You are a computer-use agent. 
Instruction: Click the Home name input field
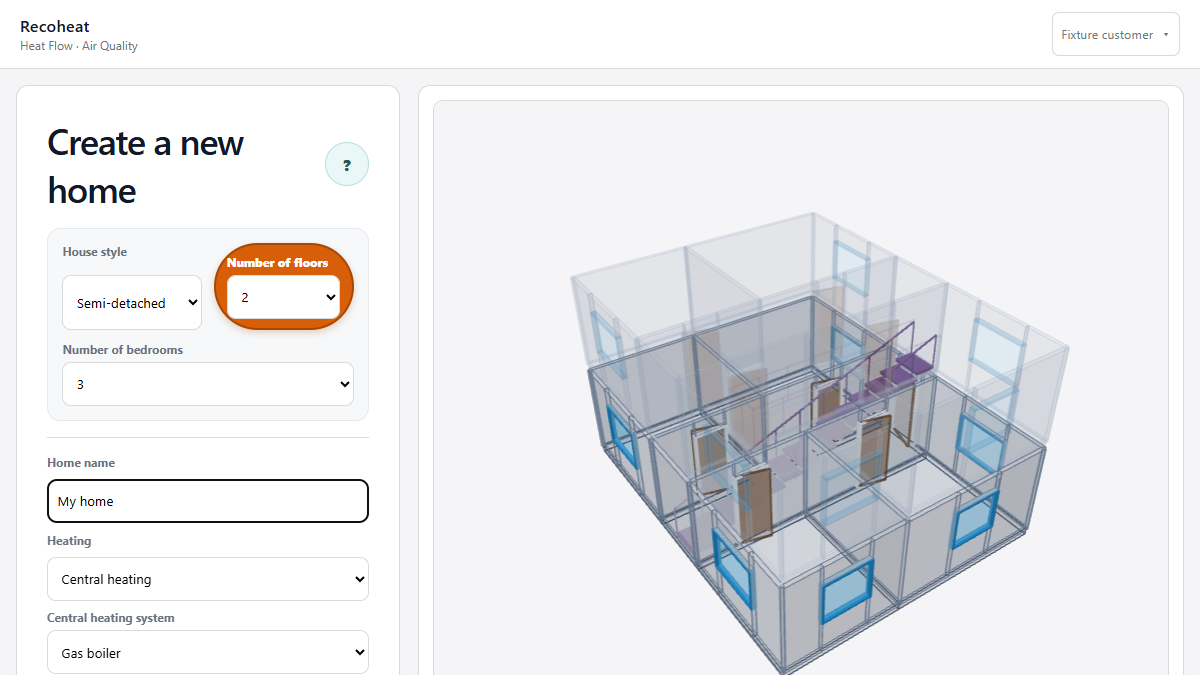pos(208,501)
